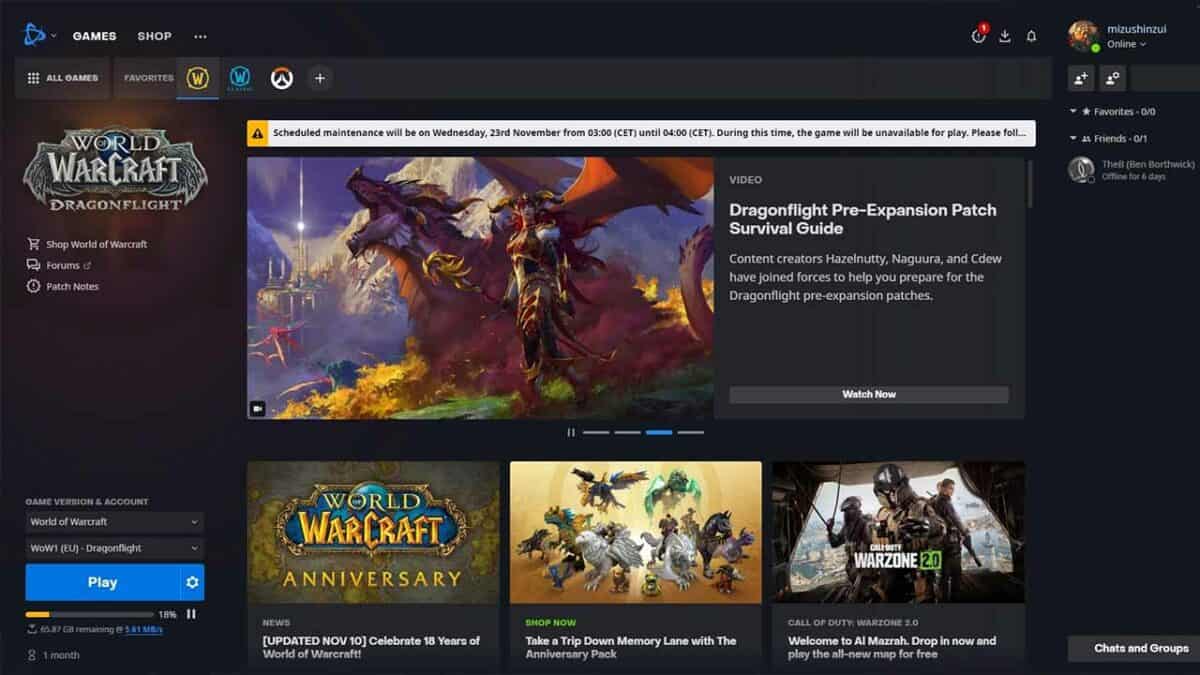
Task: Click the yellow warning triangle icon
Action: 258,133
